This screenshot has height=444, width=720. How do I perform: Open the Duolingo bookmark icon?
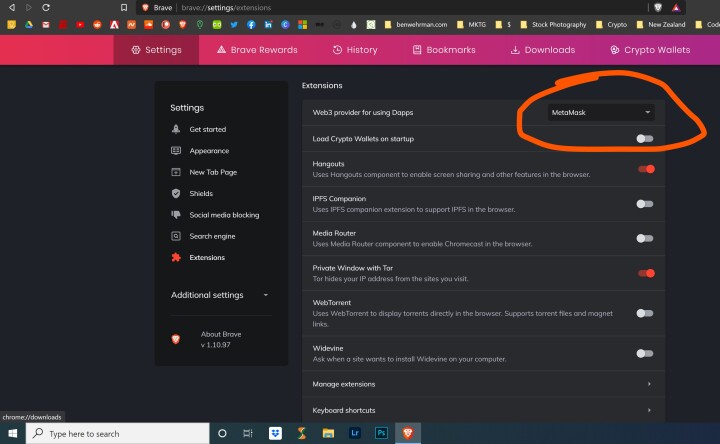click(217, 24)
